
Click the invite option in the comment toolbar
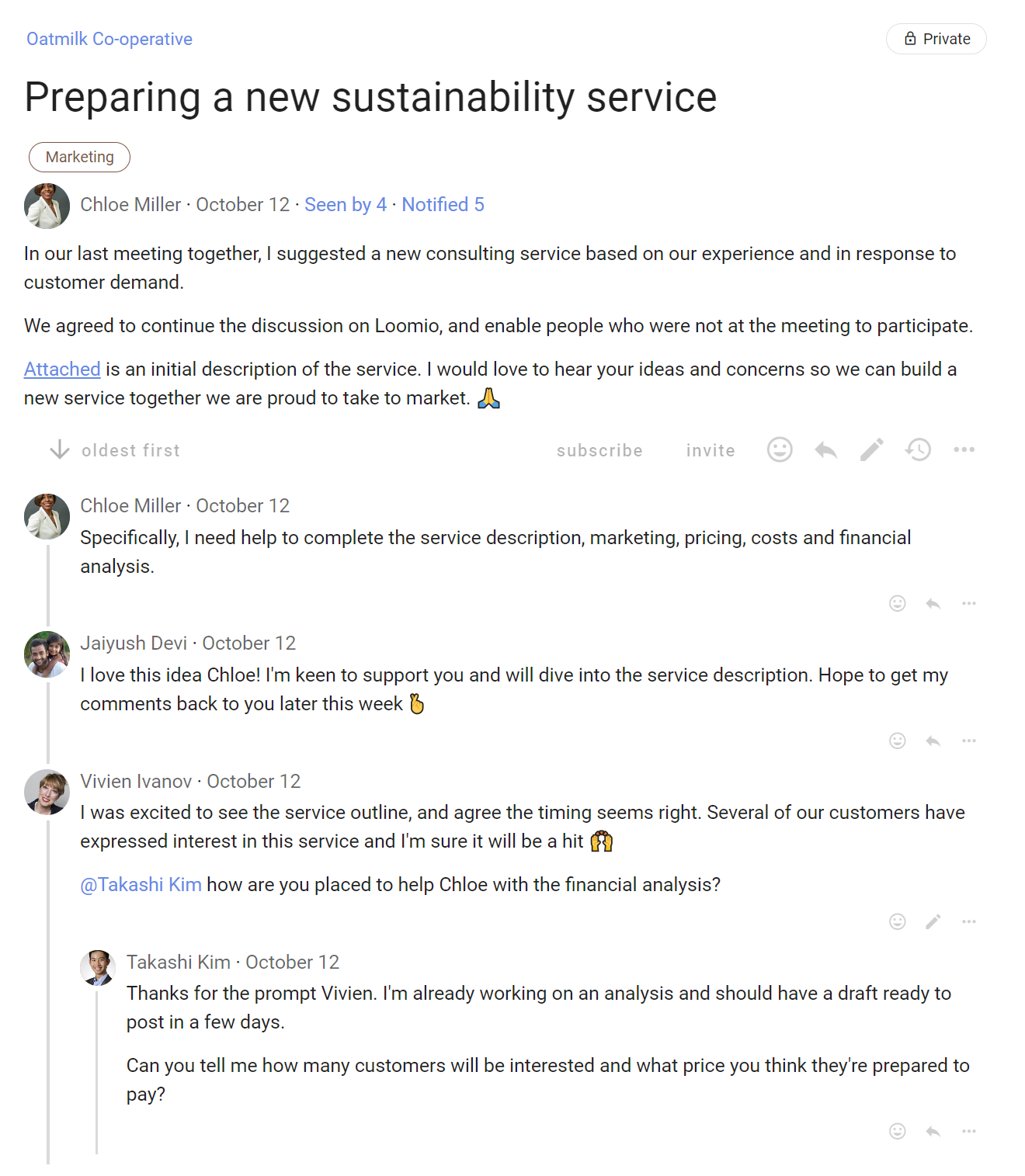click(x=709, y=449)
